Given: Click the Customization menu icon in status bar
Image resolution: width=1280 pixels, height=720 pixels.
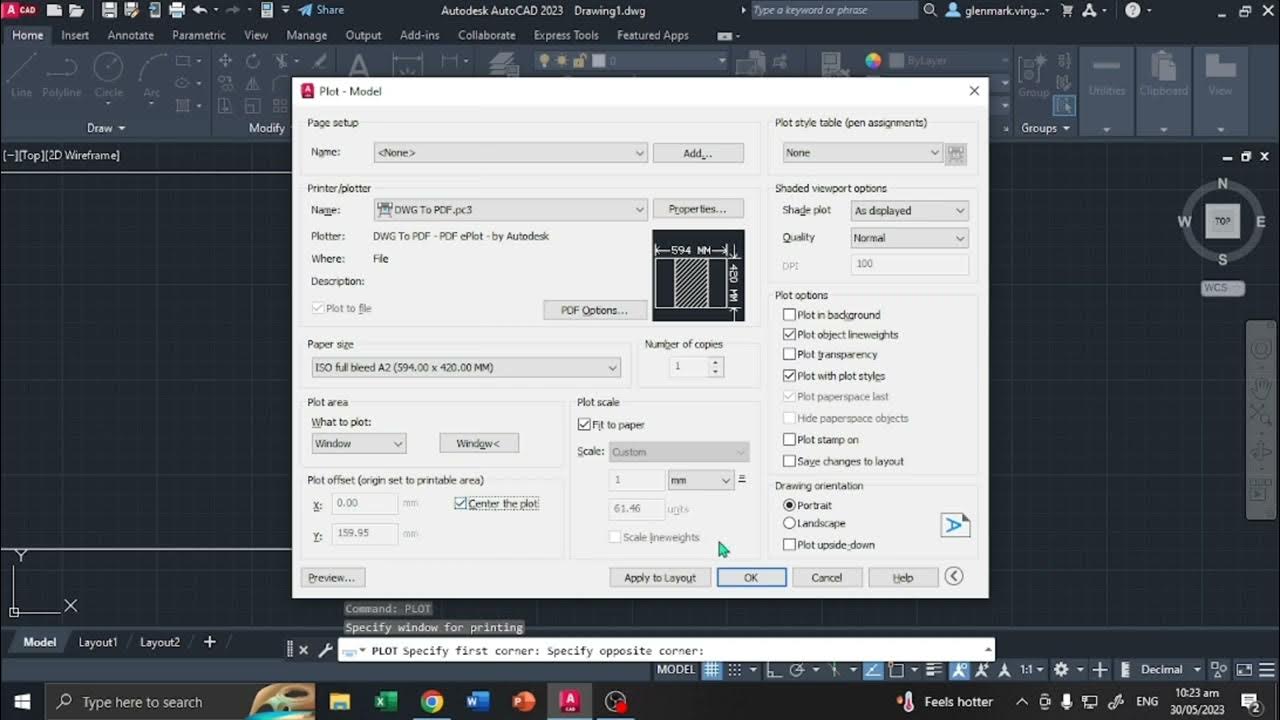Looking at the screenshot, I should point(1266,670).
